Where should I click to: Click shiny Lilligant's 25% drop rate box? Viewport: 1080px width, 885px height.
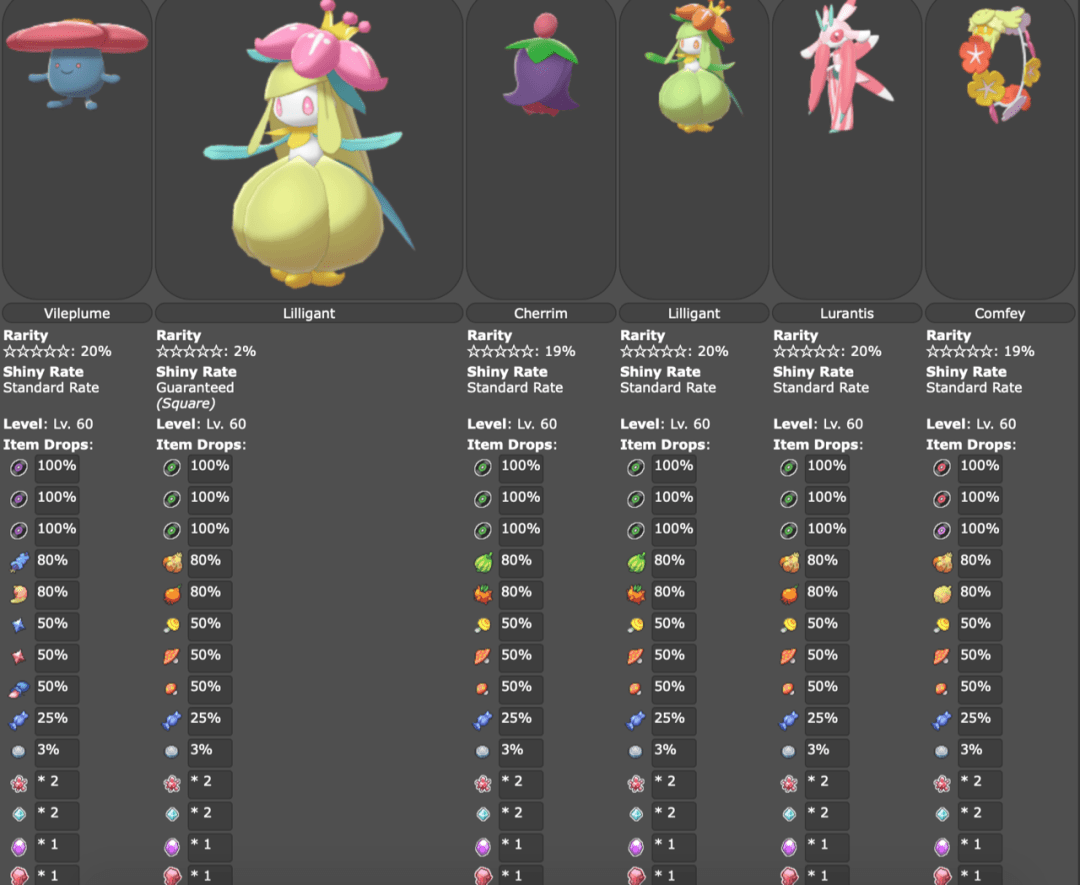point(209,720)
